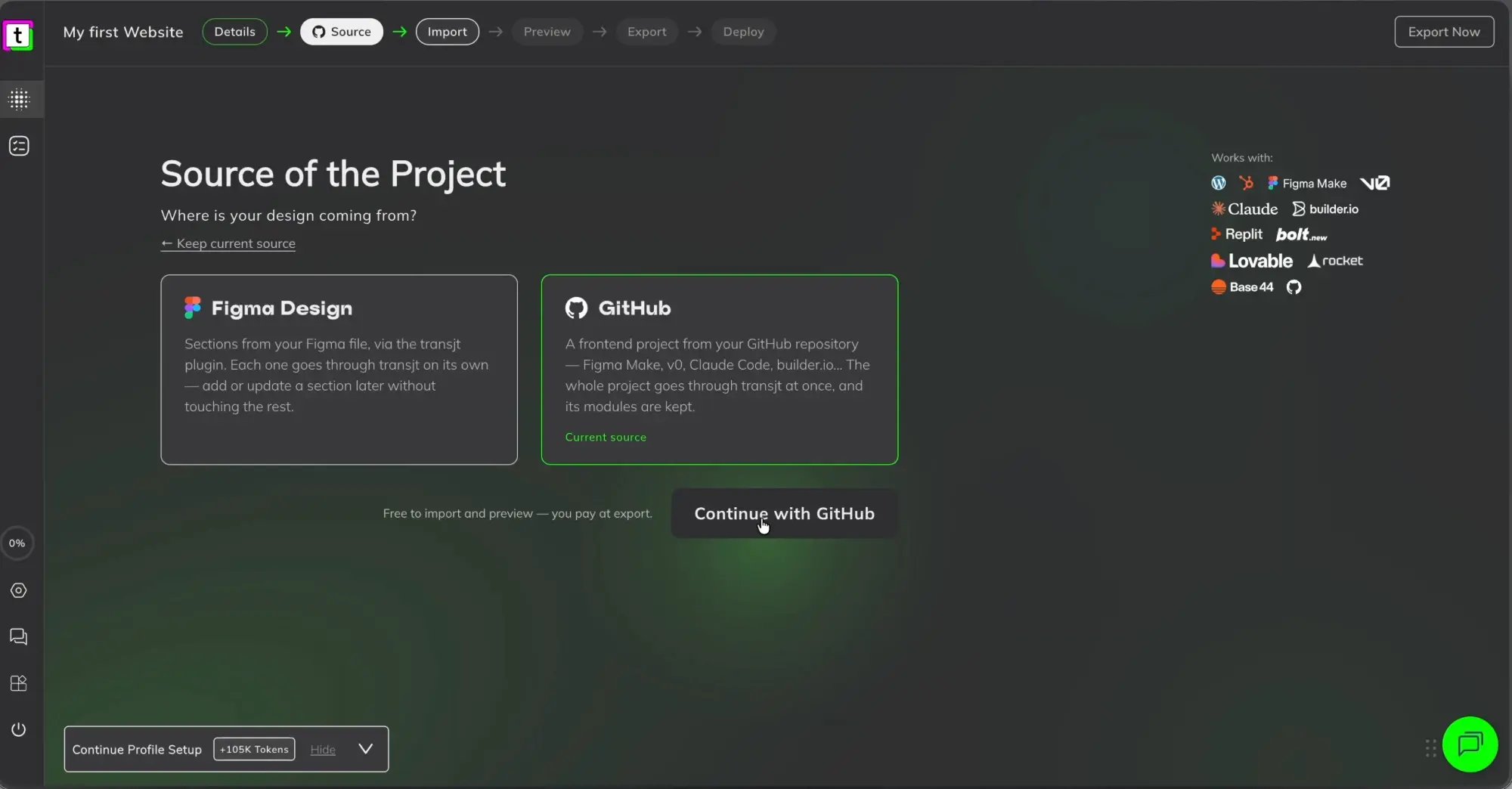
Task: Click the bolt.new logo
Action: point(1301,234)
